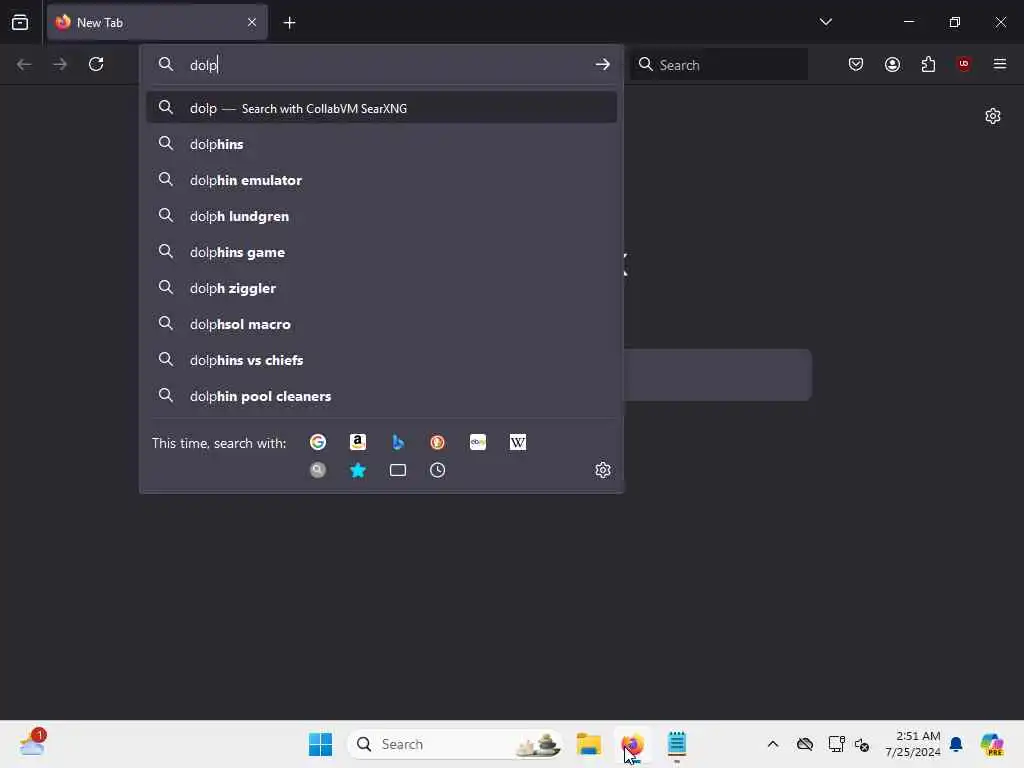Screen dimensions: 1024x768
Task: Choose the "dolphin emulator" suggestion
Action: pos(381,180)
